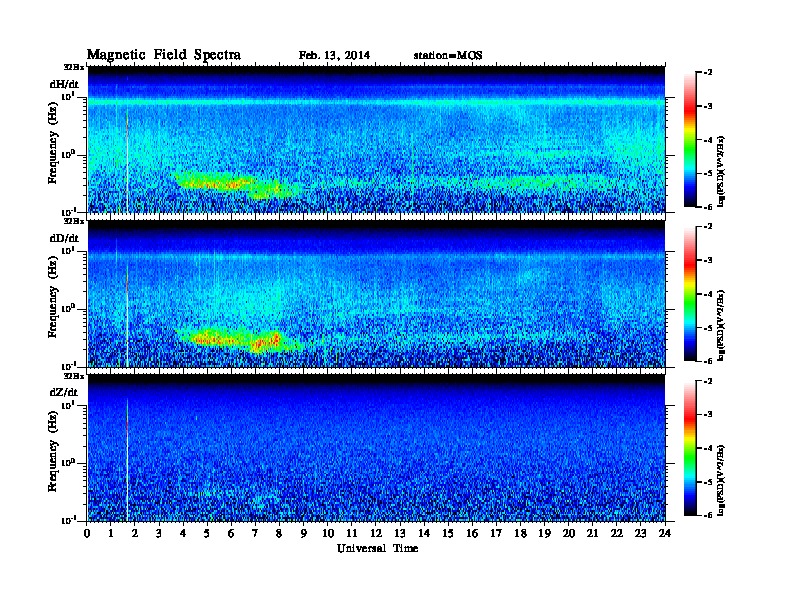
Task: Click the "-5" value on the dZ/dt color scale
Action: pyautogui.click(x=709, y=482)
